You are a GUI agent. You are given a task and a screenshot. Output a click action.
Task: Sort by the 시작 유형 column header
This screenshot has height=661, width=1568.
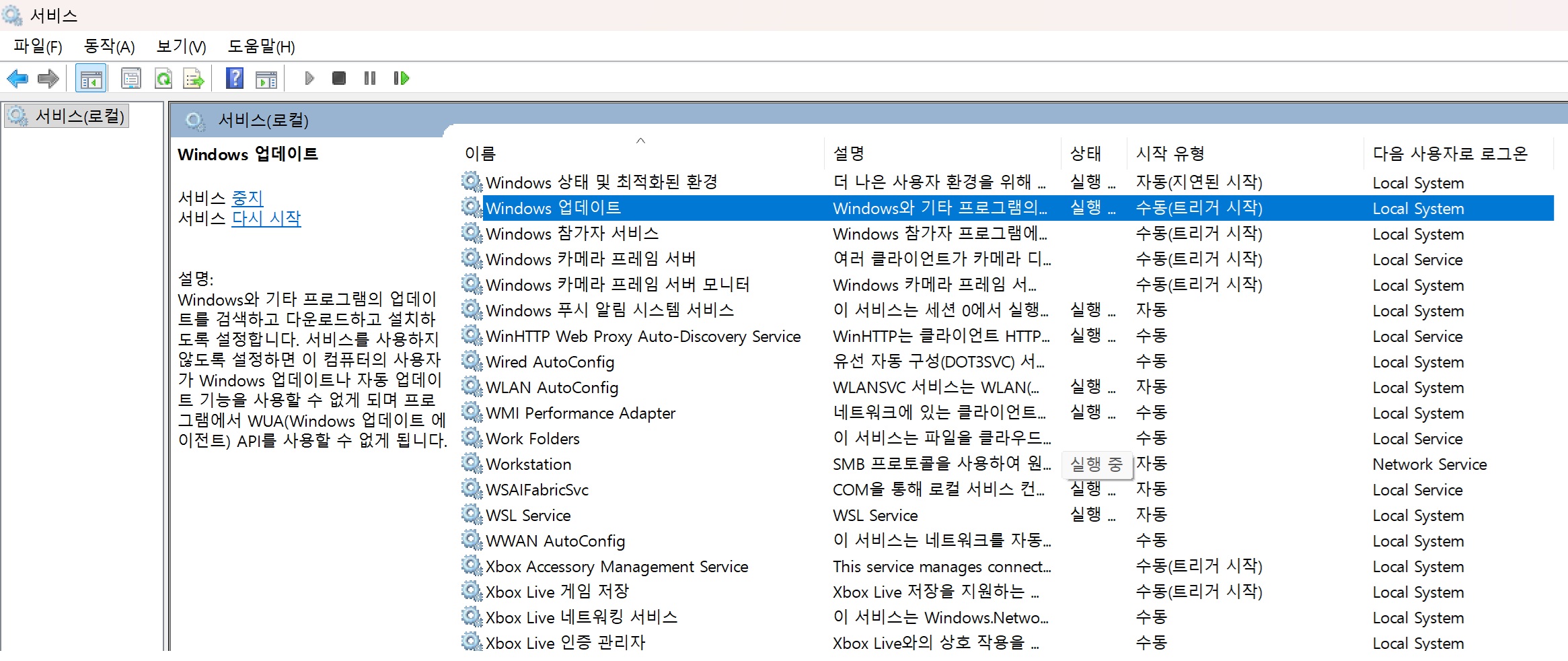[x=1246, y=153]
